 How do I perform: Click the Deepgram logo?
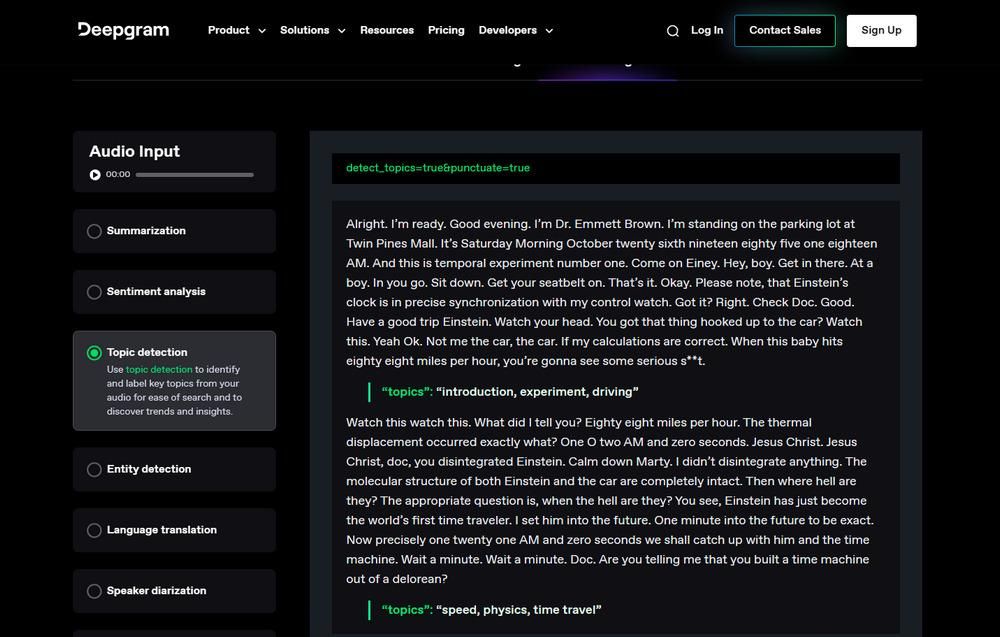123,30
